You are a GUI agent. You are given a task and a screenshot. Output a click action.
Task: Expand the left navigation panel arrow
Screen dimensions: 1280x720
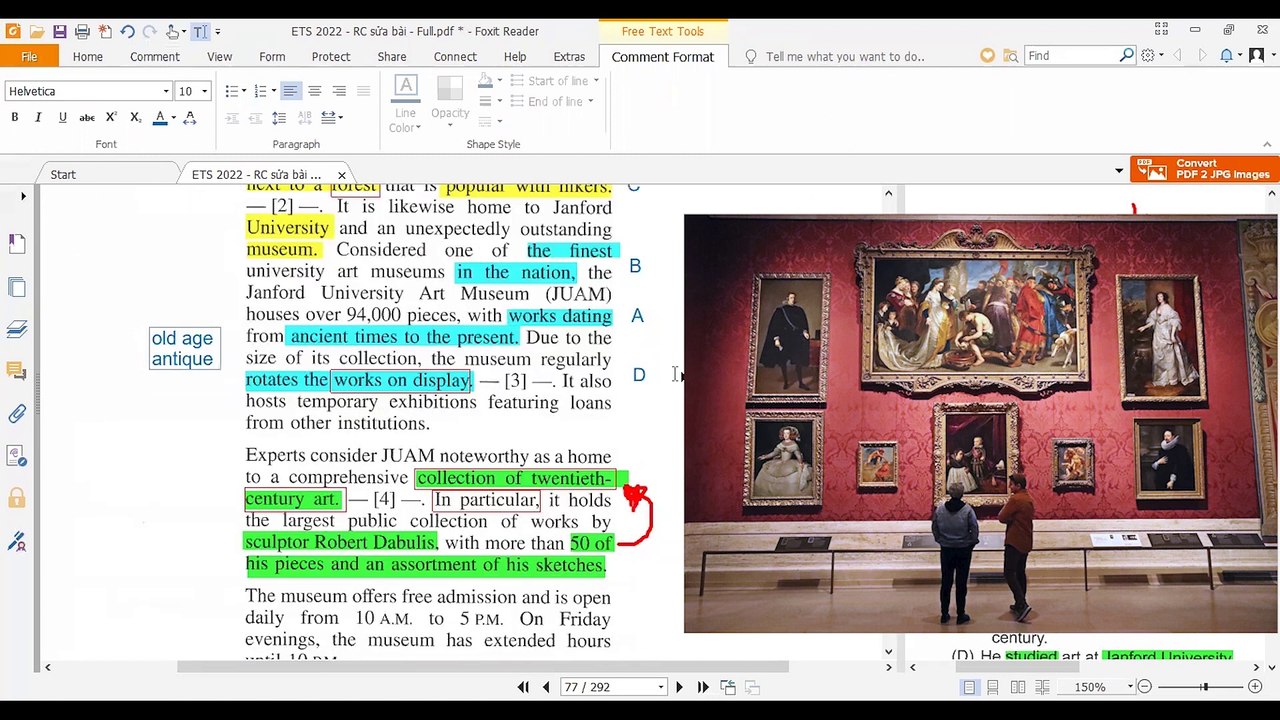(x=23, y=196)
